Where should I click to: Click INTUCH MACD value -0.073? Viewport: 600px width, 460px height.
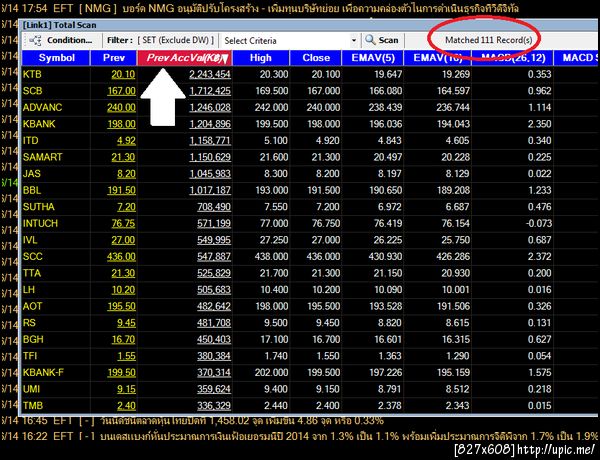tap(539, 223)
